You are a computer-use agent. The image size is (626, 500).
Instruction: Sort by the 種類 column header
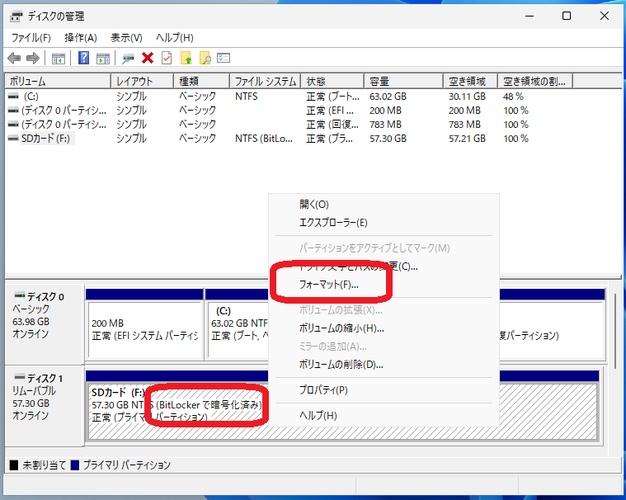(x=202, y=81)
